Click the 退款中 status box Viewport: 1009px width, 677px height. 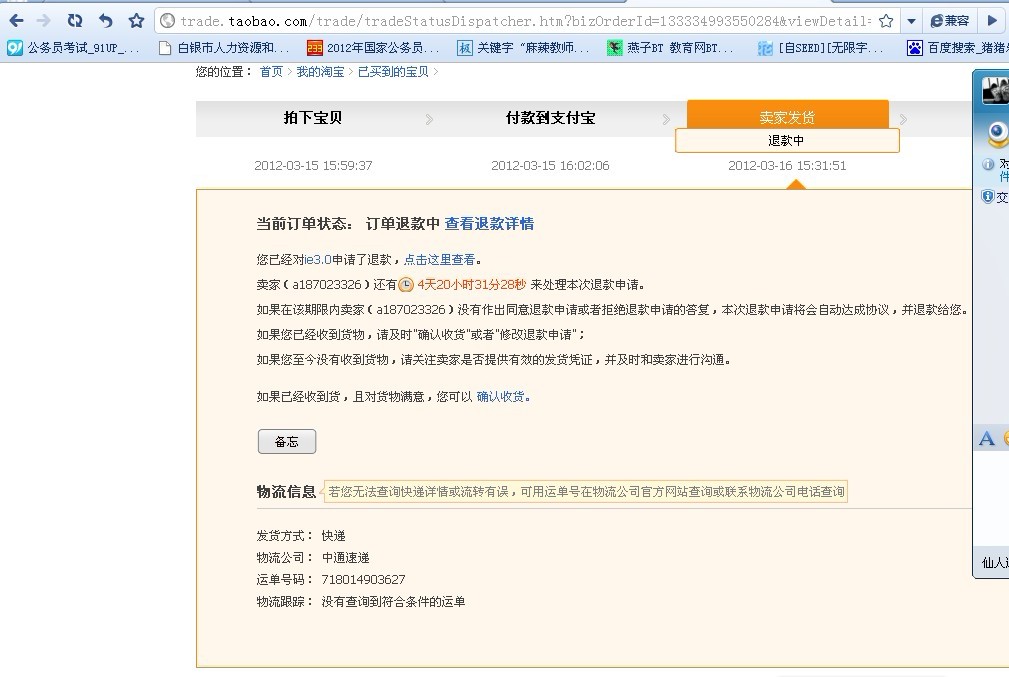tap(787, 140)
